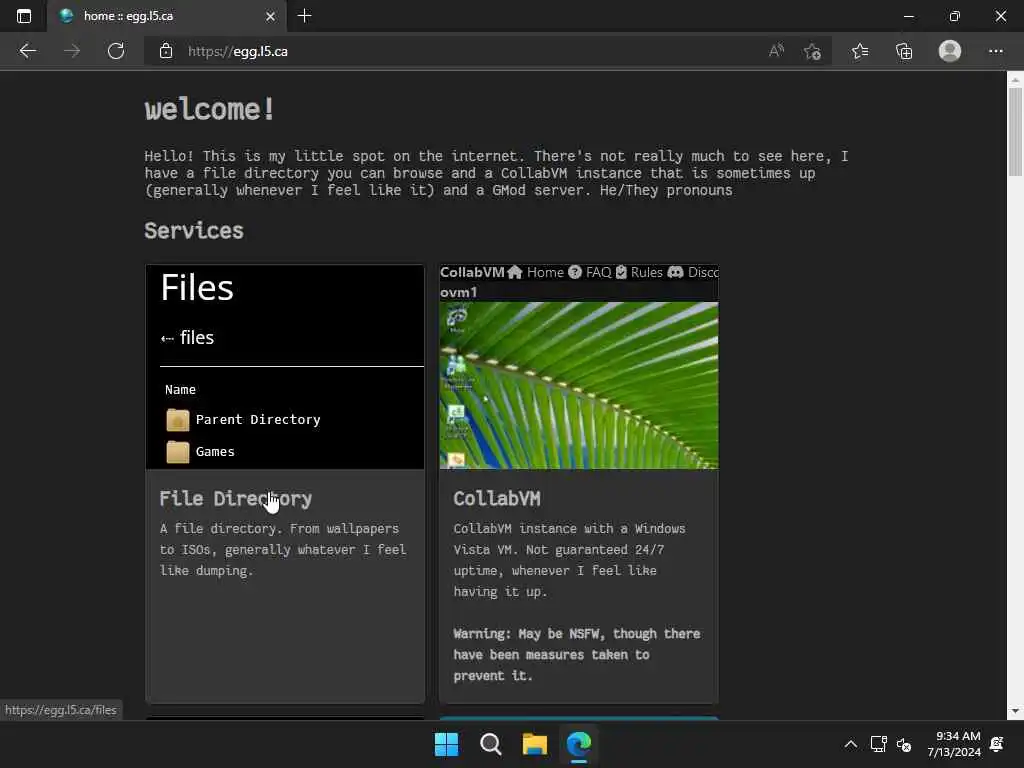Click the muted volume tray icon
This screenshot has width=1024, height=768.
(x=904, y=744)
